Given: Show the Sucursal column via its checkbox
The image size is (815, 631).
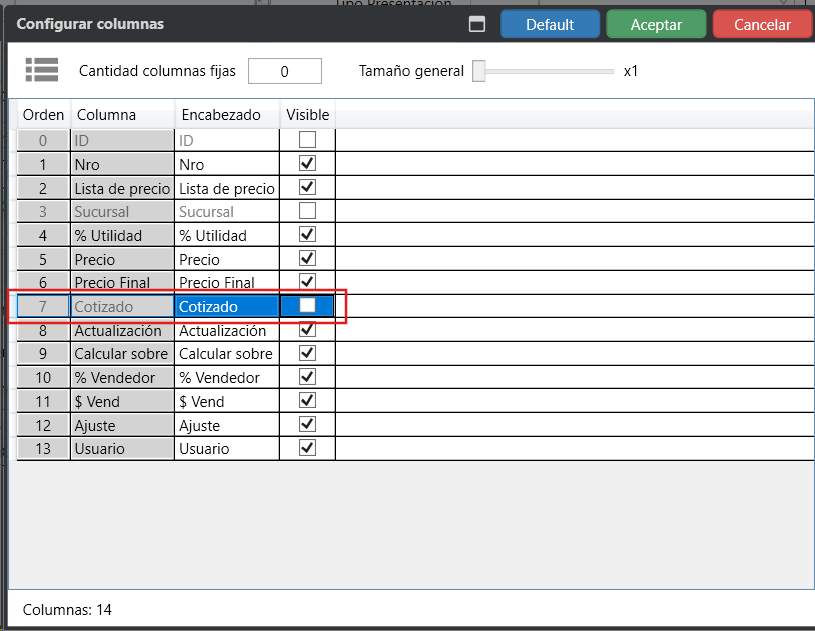Looking at the screenshot, I should point(307,211).
